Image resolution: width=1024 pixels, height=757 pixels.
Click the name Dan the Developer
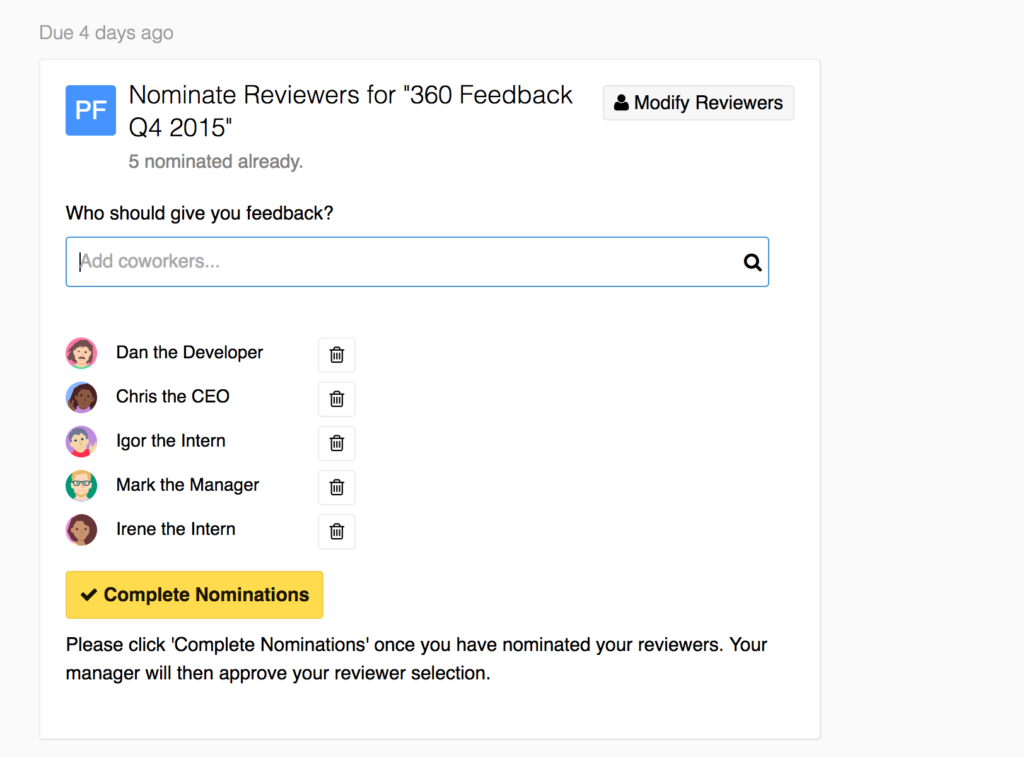[x=189, y=353]
